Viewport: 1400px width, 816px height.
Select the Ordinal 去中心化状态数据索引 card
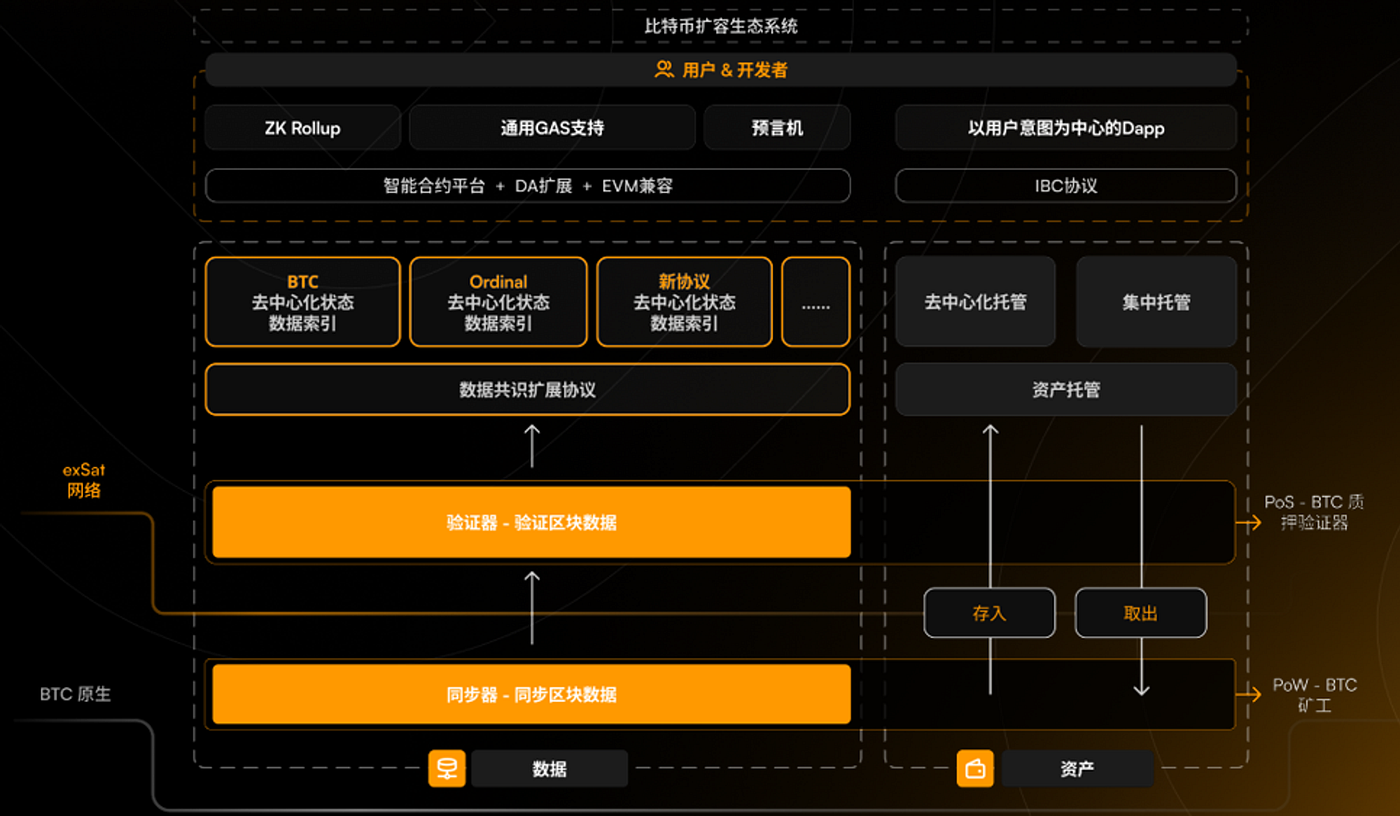(498, 302)
